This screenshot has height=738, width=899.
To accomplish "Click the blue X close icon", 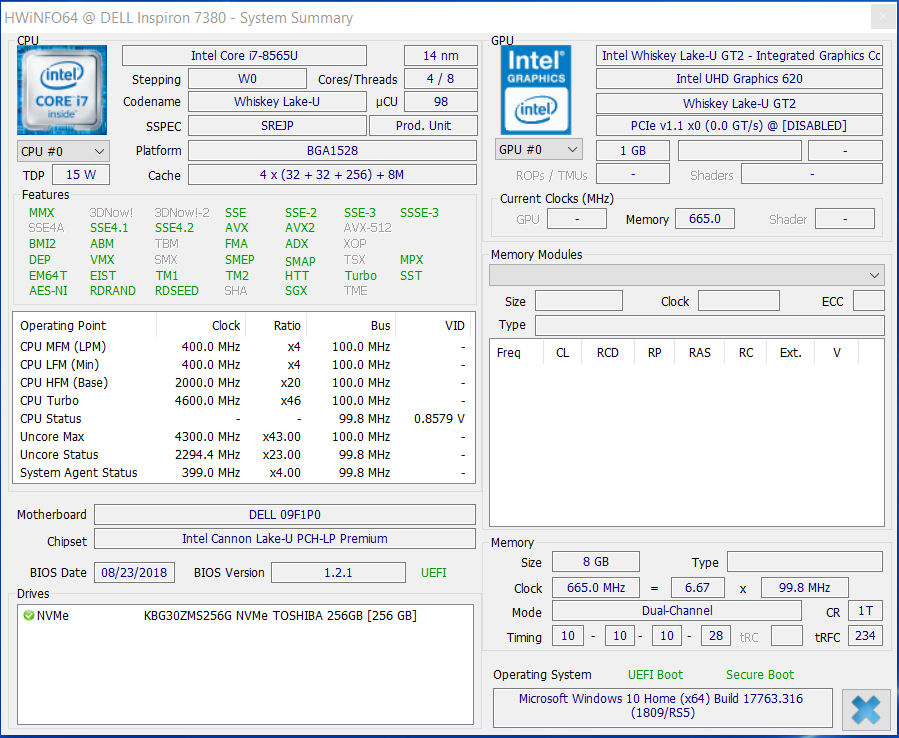I will (865, 709).
